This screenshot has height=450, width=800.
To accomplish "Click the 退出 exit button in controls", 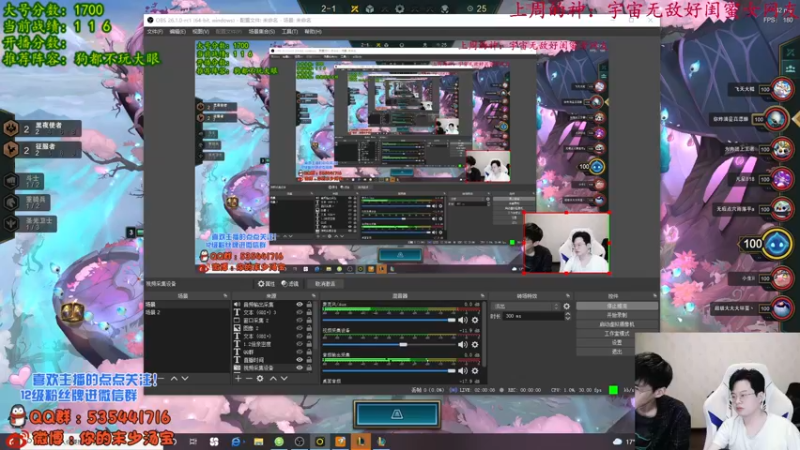I will pyautogui.click(x=617, y=352).
